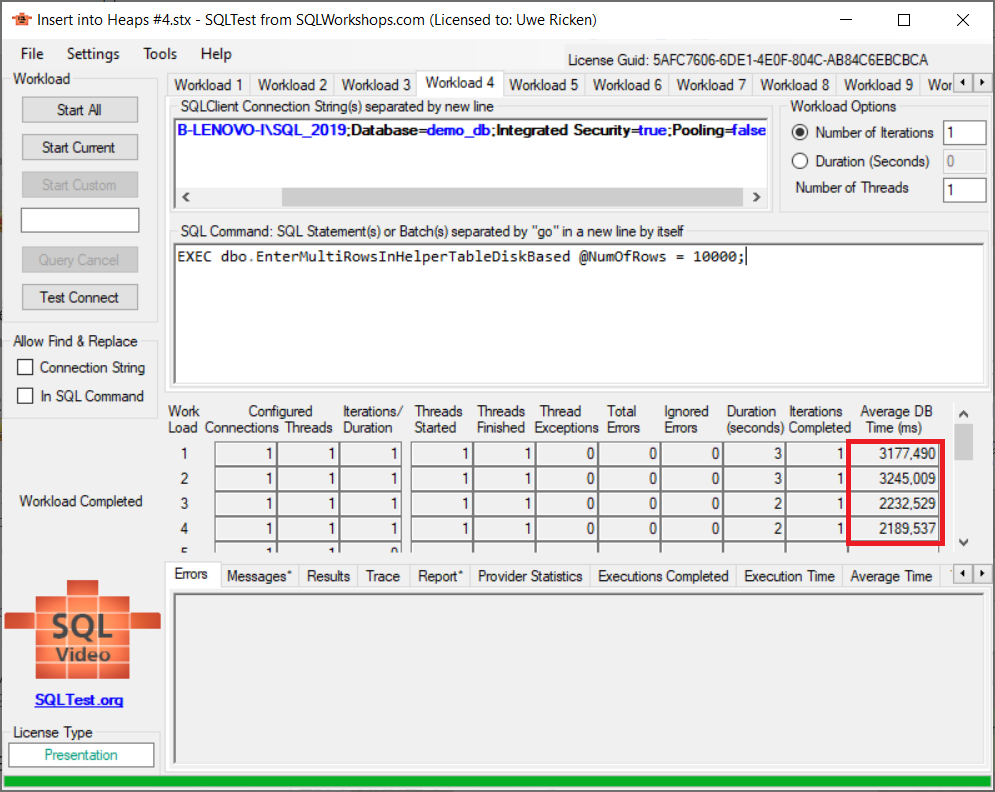
Task: Click the SQLTest app icon in title bar
Action: click(21, 20)
